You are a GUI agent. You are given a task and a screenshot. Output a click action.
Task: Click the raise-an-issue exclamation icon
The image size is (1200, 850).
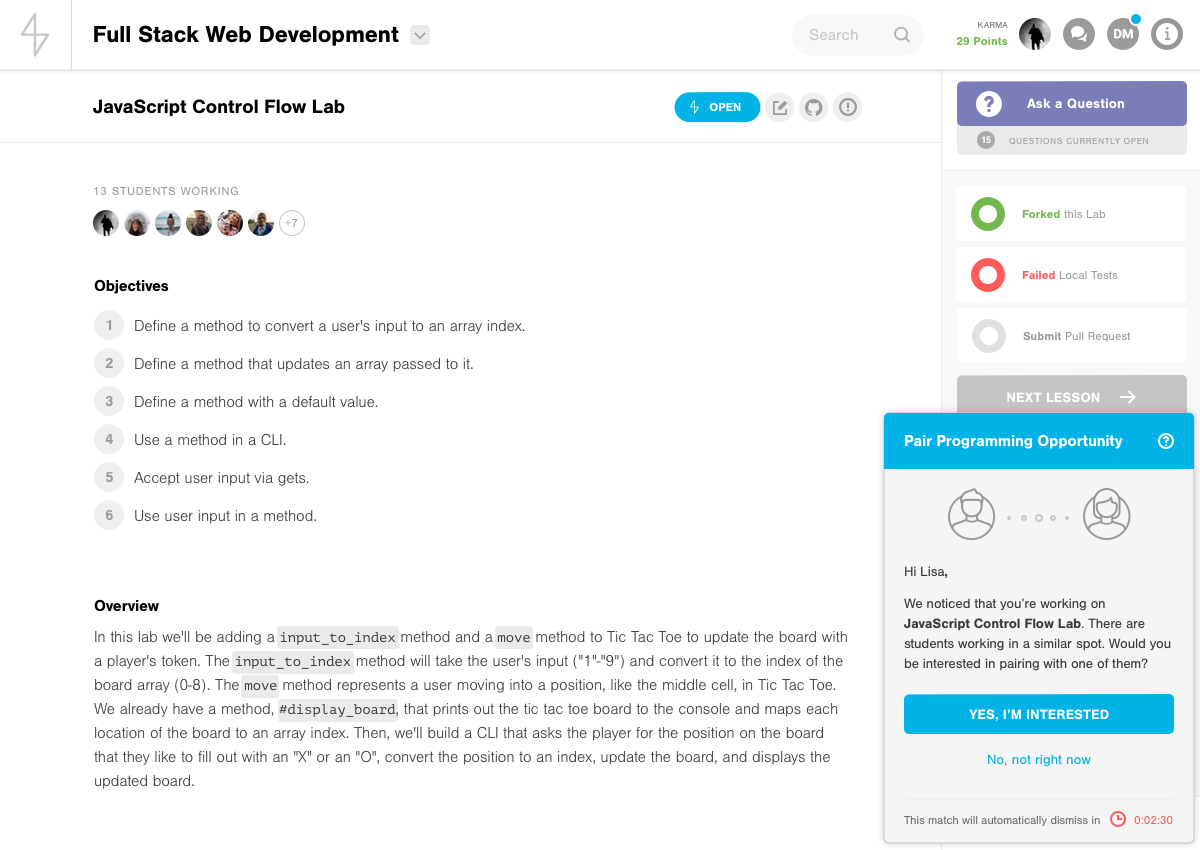click(847, 107)
